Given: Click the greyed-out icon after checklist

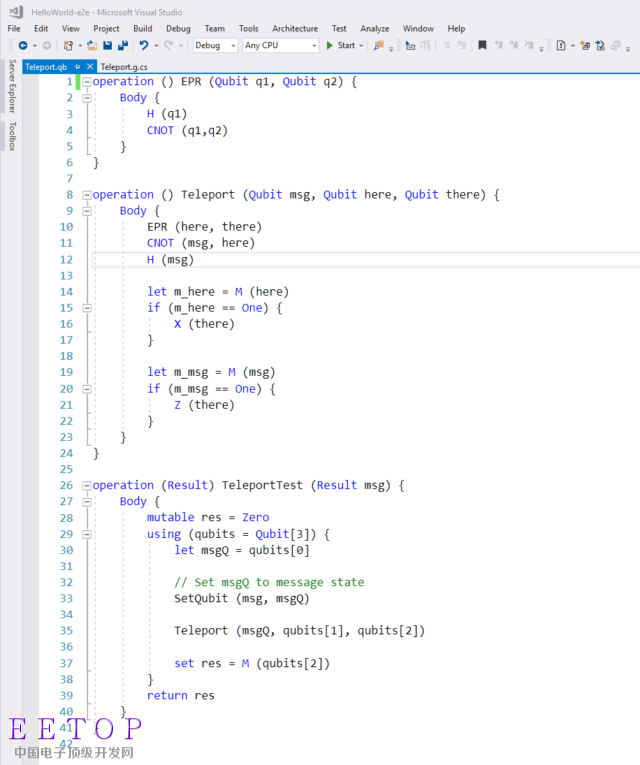Looking at the screenshot, I should pos(616,45).
